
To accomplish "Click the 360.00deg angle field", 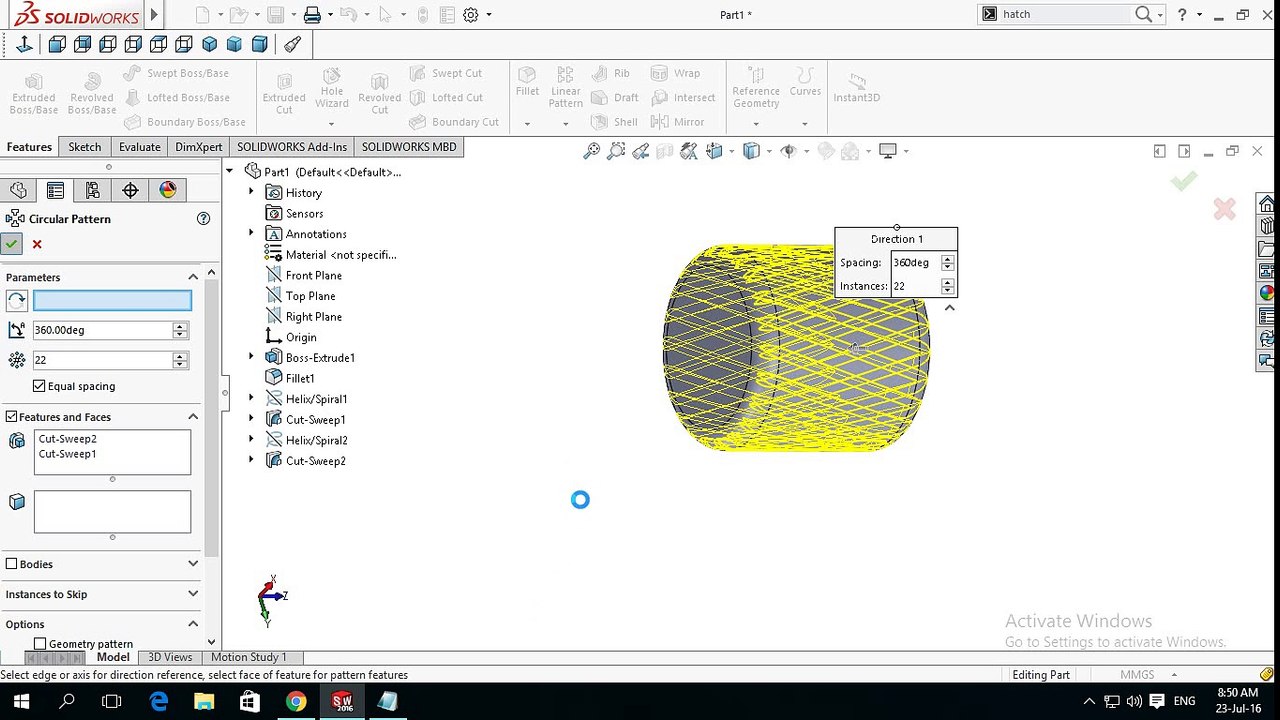I will [x=103, y=330].
